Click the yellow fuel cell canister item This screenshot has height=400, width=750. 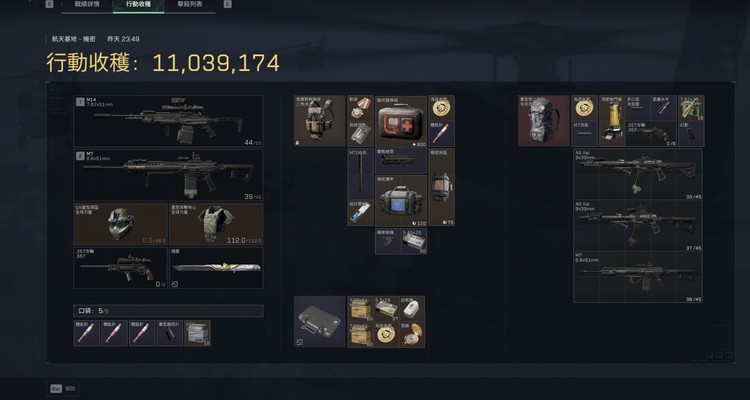pos(612,121)
